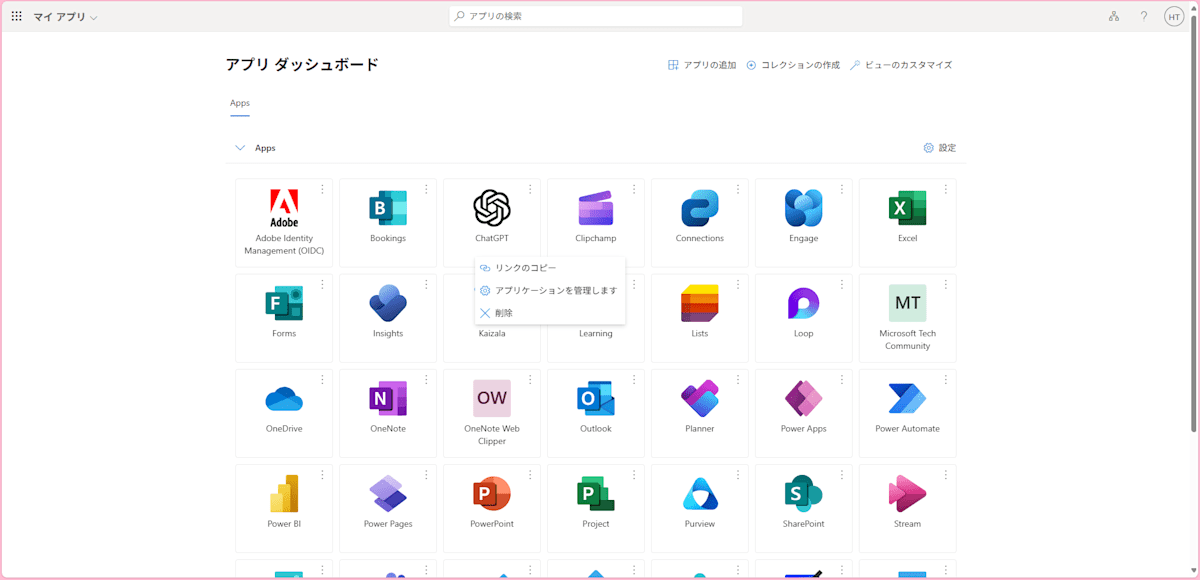The height and width of the screenshot is (580, 1200).
Task: Open the ChatGPT app icon
Action: (x=492, y=208)
